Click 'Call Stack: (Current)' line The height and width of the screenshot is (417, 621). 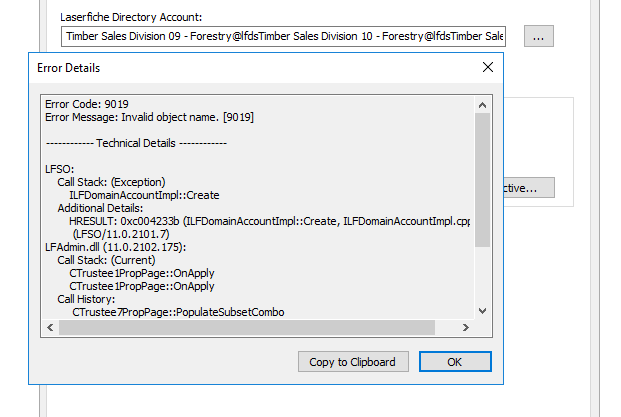coord(106,260)
